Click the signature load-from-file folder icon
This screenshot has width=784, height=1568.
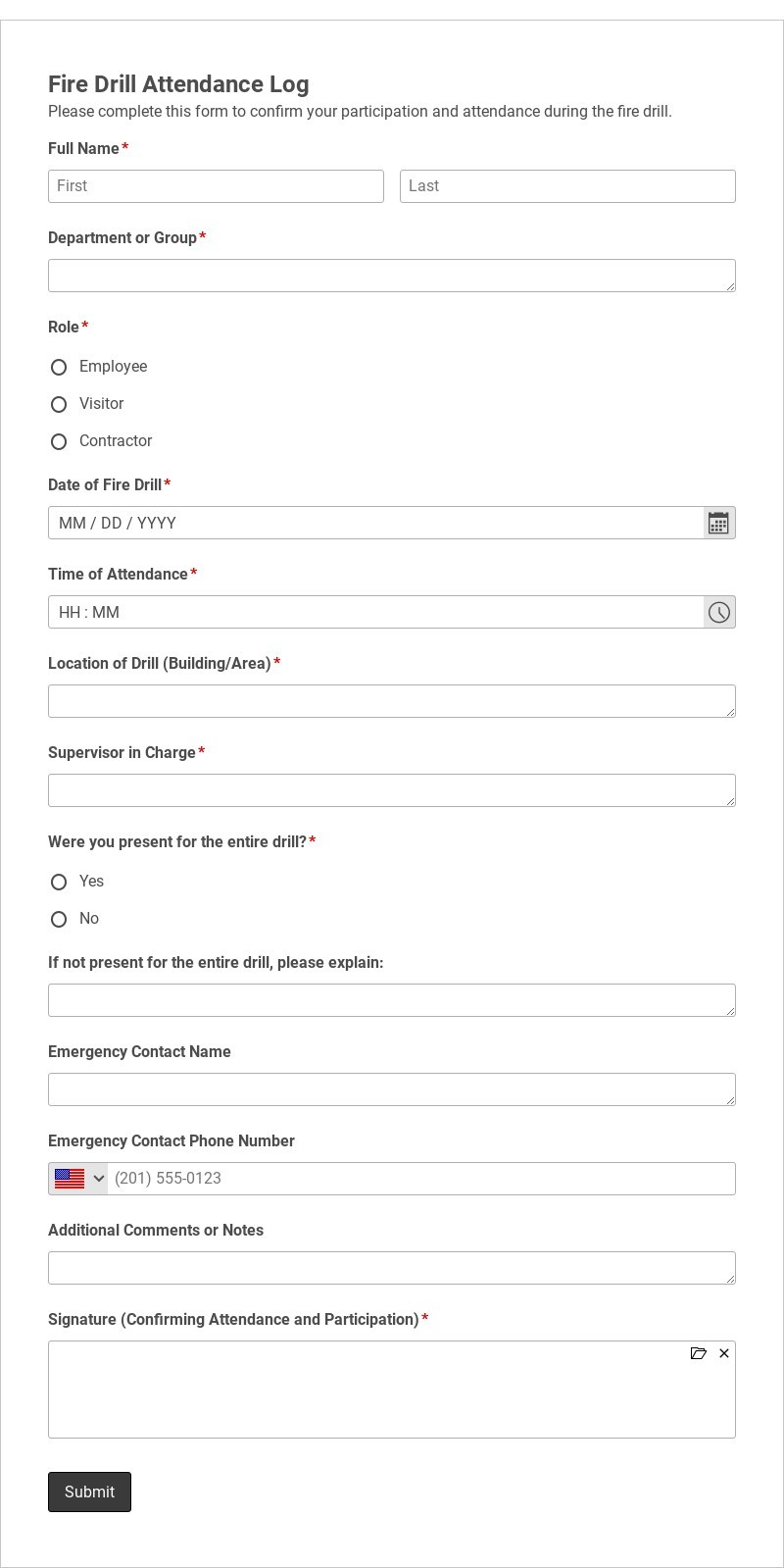tap(699, 1353)
